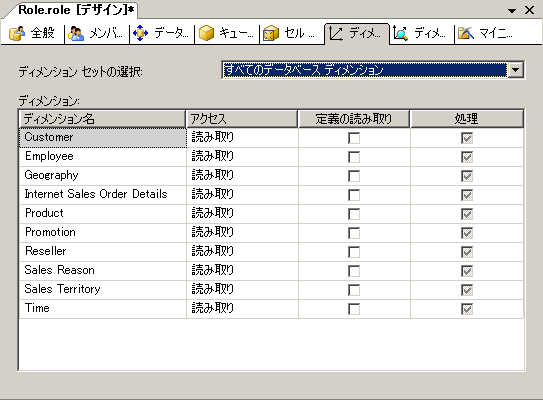Open the セル (Cell Data) tab icon

(x=271, y=34)
